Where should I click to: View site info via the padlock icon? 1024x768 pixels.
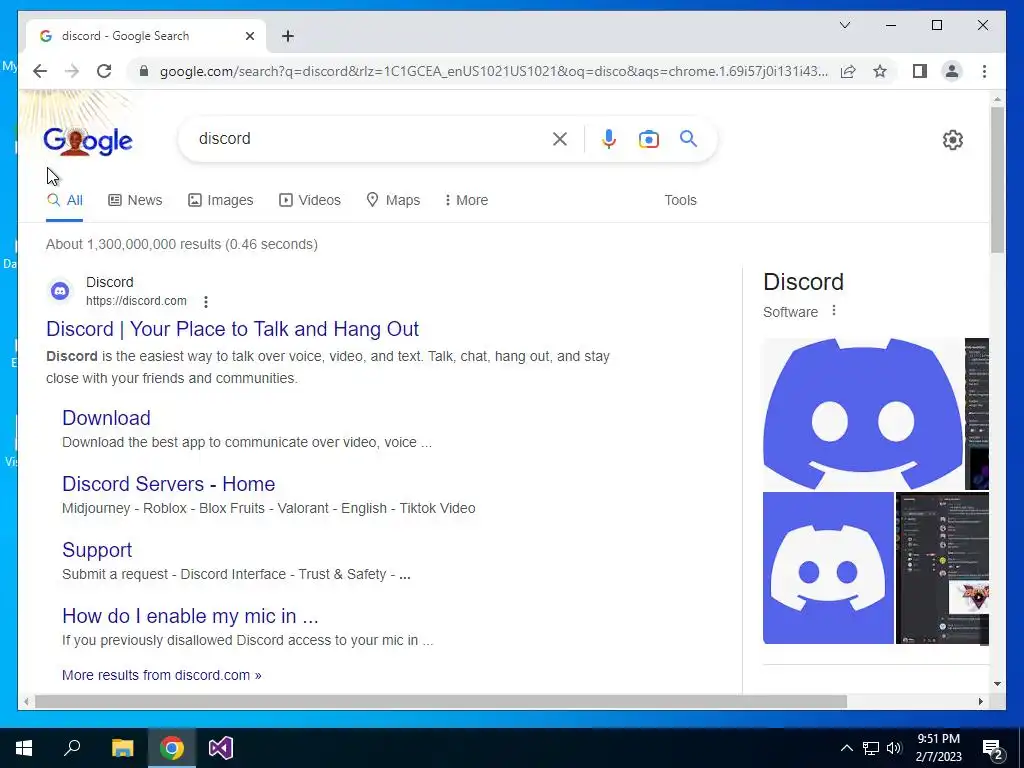(144, 71)
